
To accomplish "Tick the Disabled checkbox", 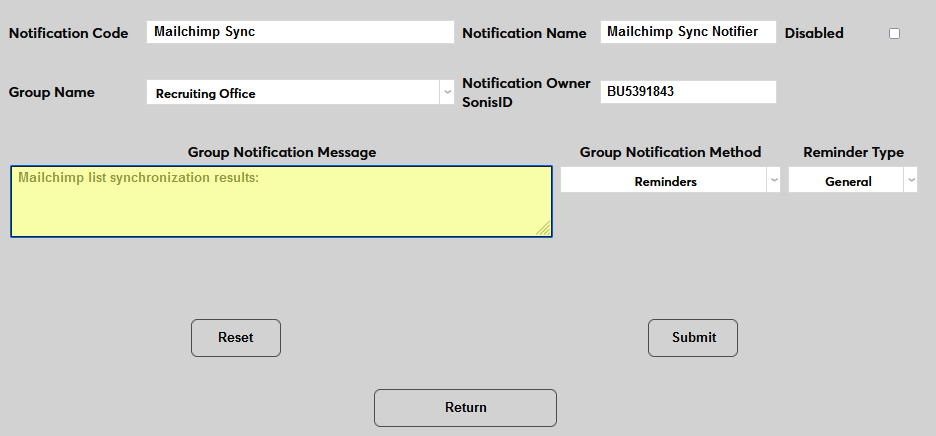I will (x=894, y=33).
